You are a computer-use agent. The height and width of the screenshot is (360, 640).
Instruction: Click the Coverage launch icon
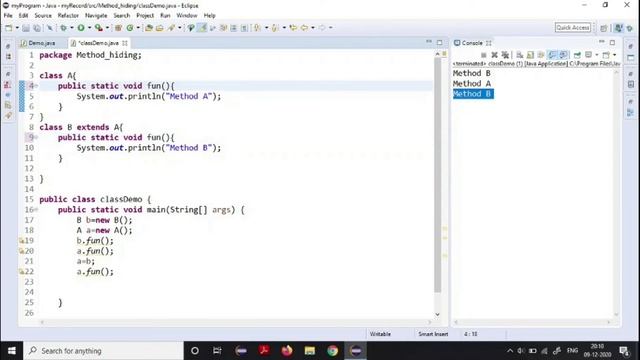(x=98, y=28)
